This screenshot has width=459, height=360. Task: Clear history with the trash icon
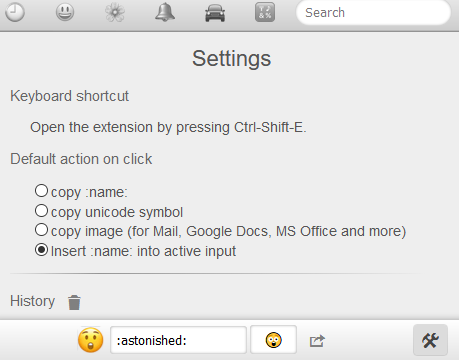[74, 302]
